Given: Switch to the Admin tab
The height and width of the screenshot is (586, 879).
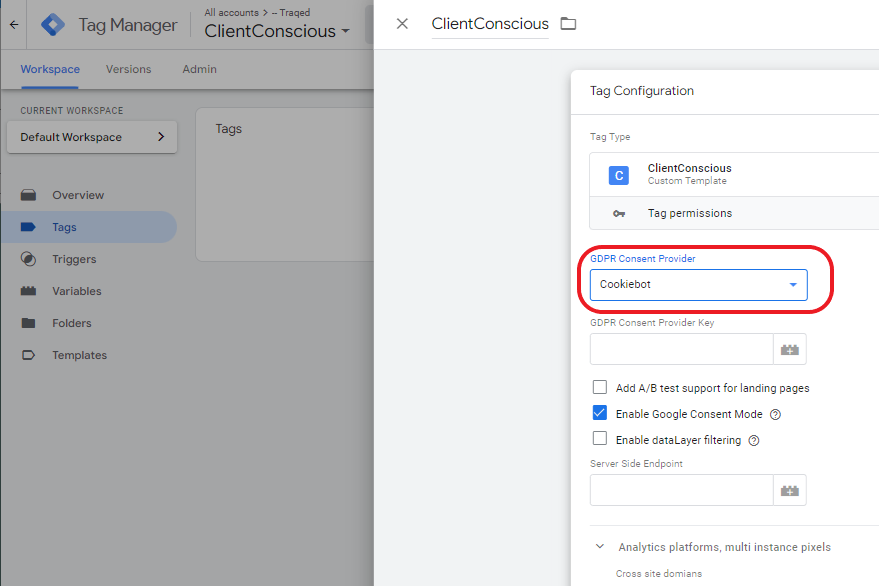Looking at the screenshot, I should (199, 70).
